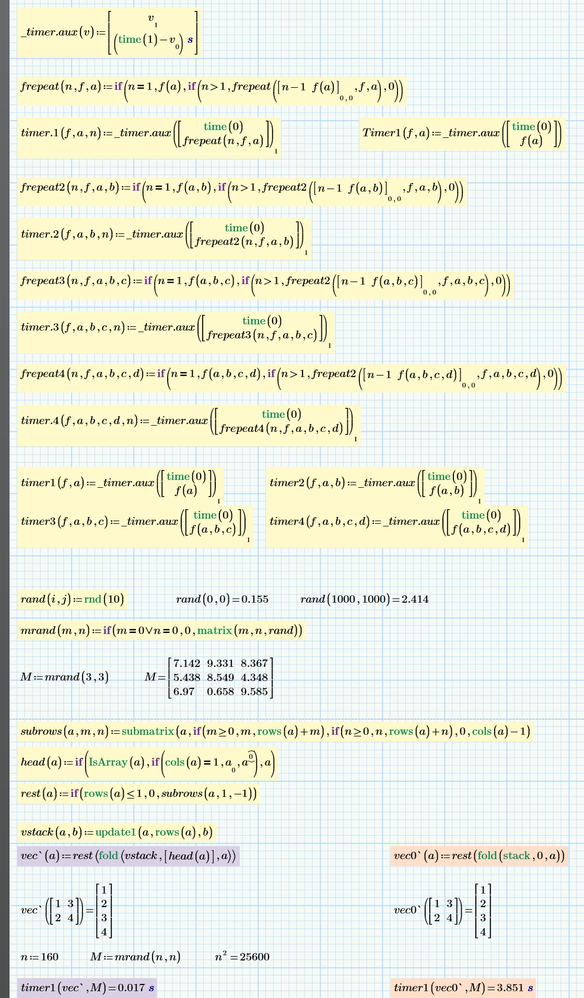Select the mrand(m,n) definition region
Image resolution: width=584 pixels, height=998 pixels.
[x=162, y=631]
